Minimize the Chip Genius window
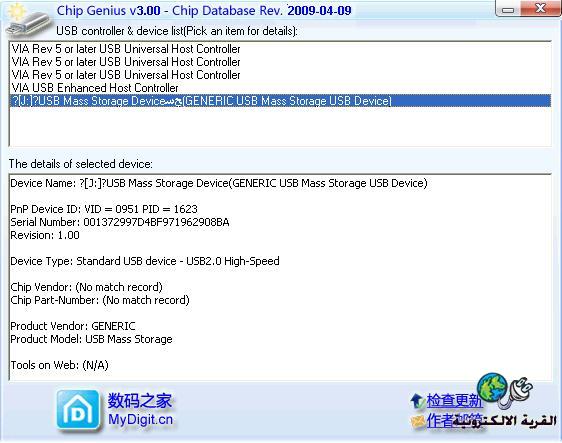562x443 pixels. [x=508, y=9]
